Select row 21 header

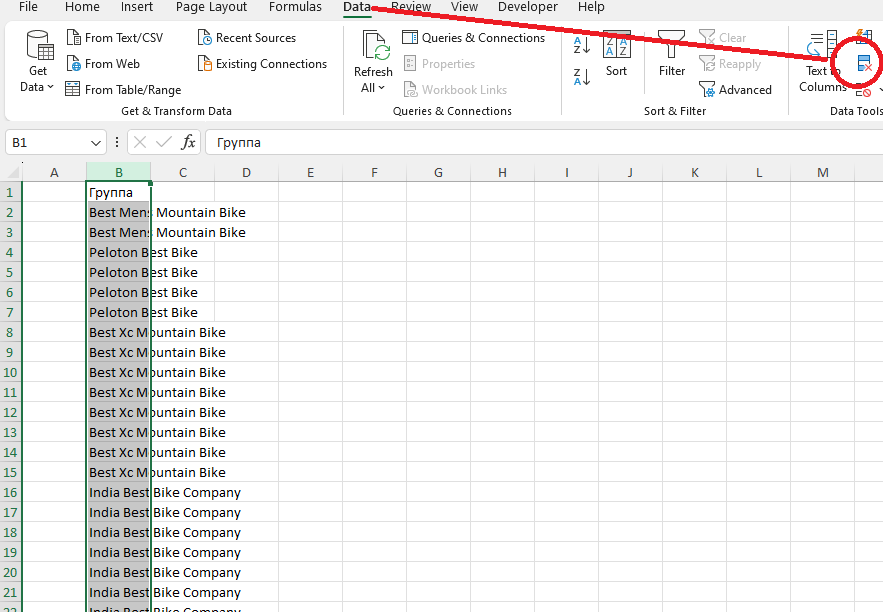coord(10,592)
